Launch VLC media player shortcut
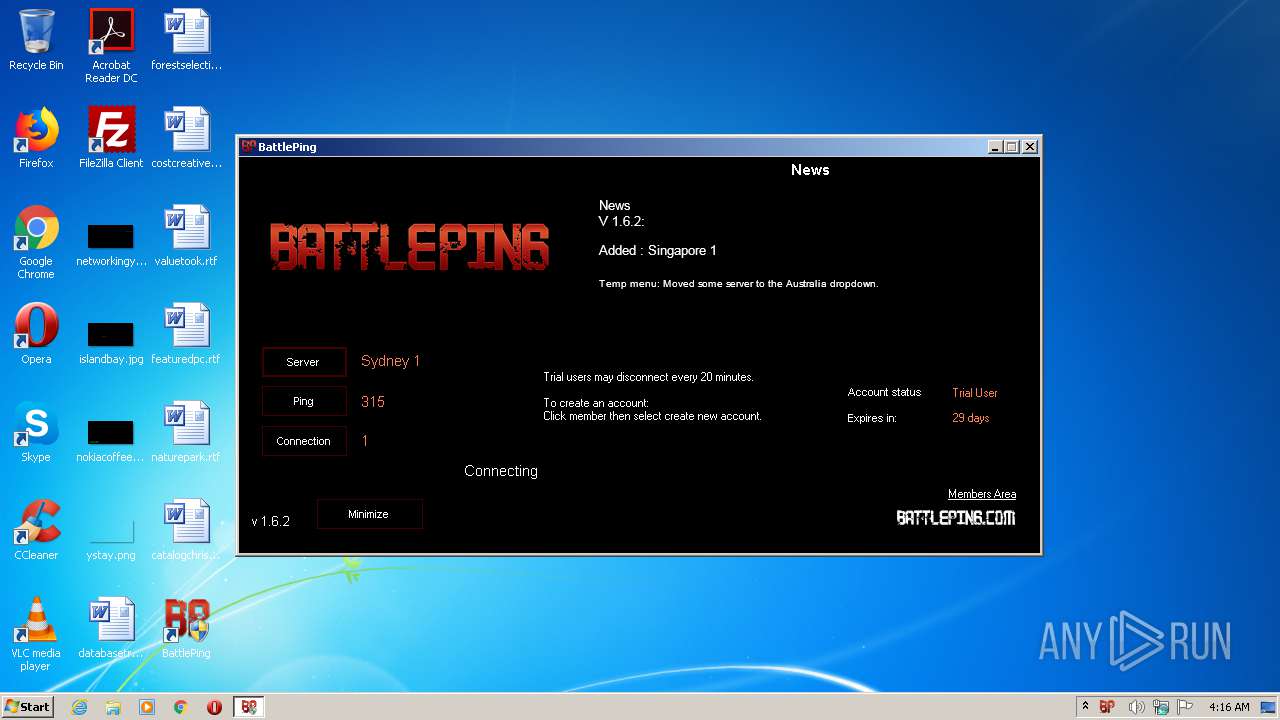 click(x=36, y=634)
